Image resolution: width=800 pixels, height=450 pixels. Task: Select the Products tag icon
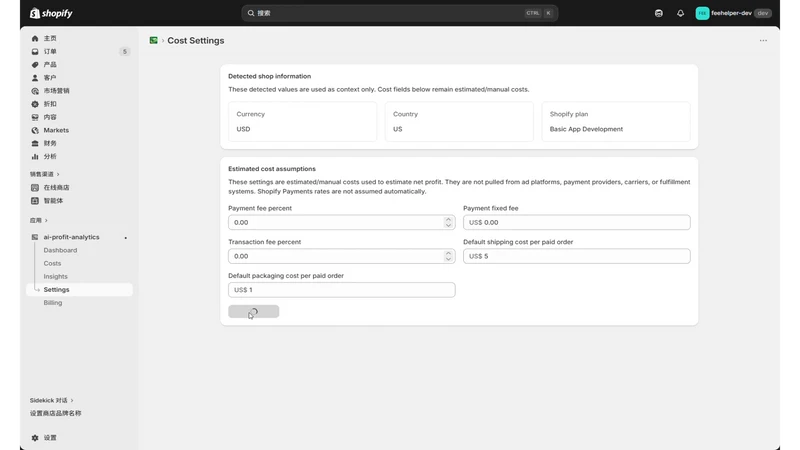35,65
